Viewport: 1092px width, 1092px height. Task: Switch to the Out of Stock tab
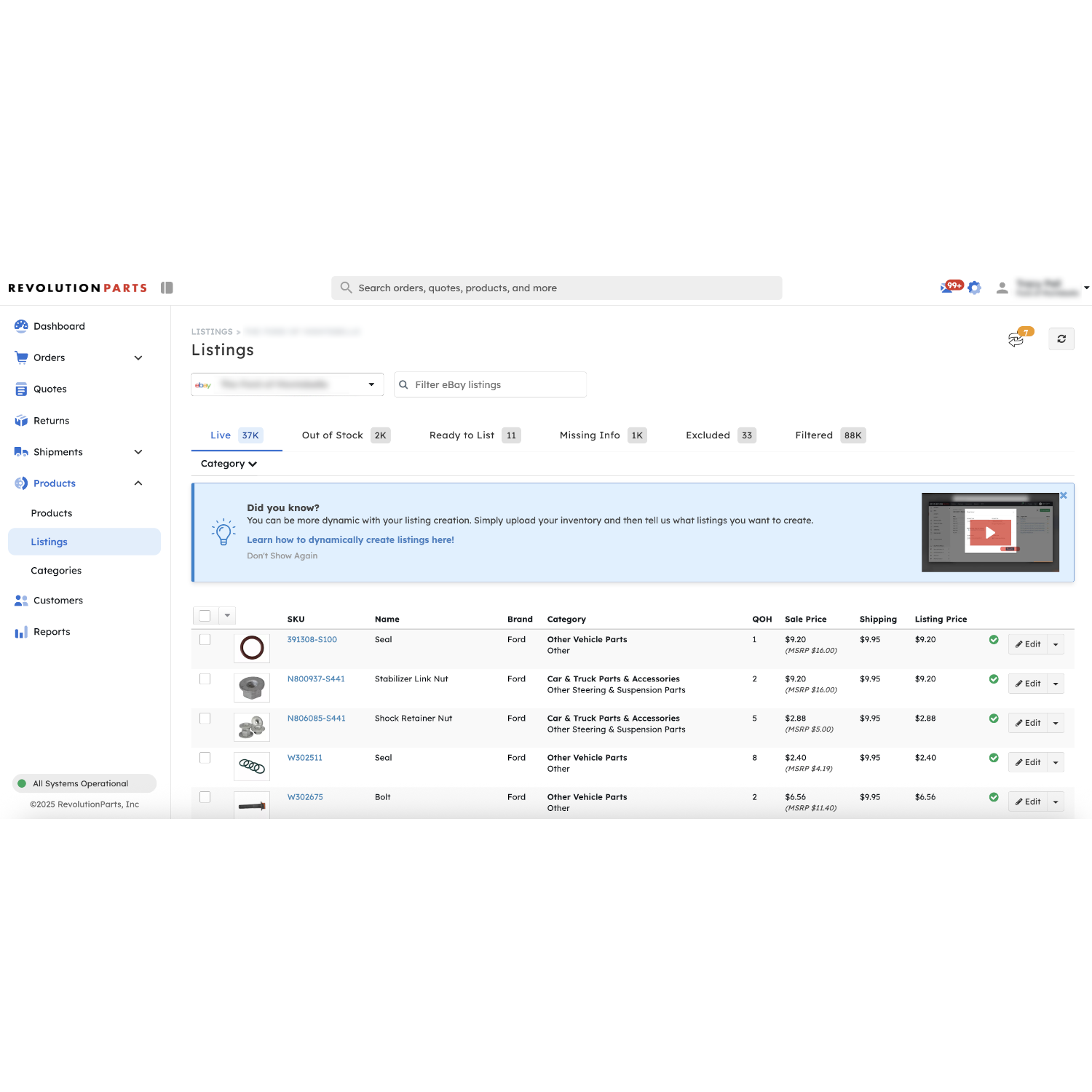(x=346, y=435)
